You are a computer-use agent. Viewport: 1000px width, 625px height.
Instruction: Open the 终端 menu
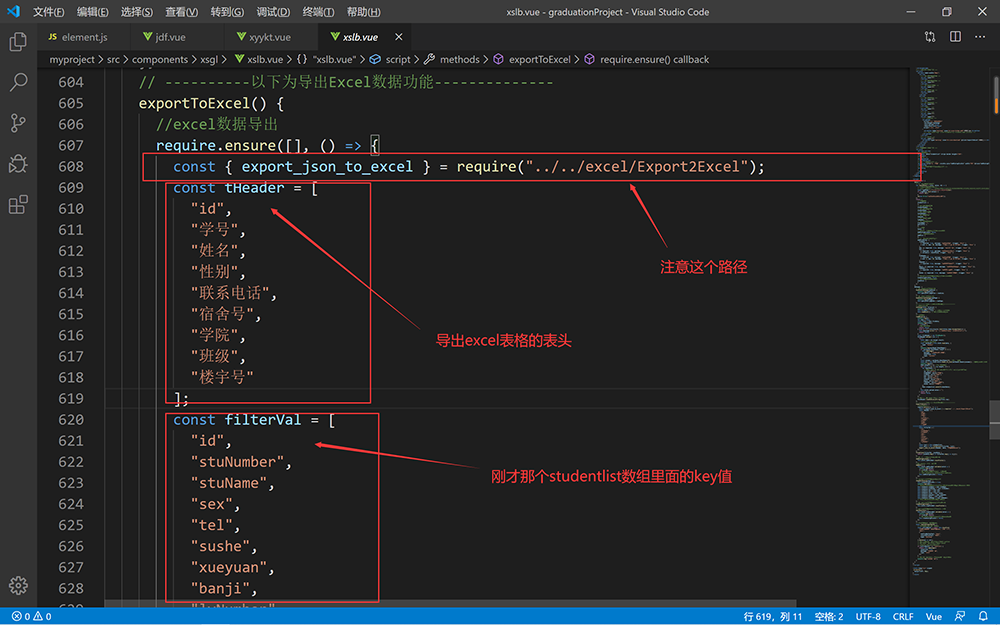coord(315,11)
